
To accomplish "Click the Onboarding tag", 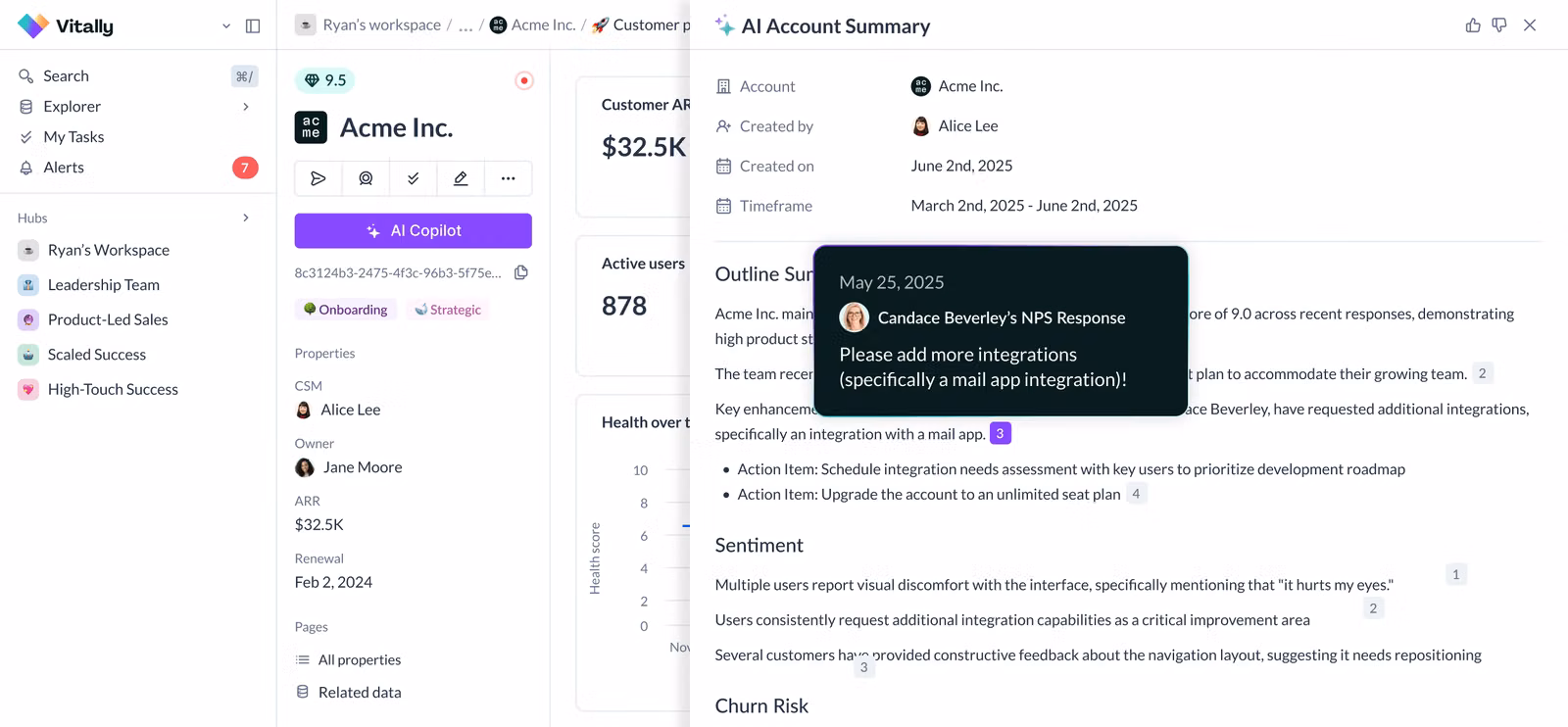I will tap(345, 310).
